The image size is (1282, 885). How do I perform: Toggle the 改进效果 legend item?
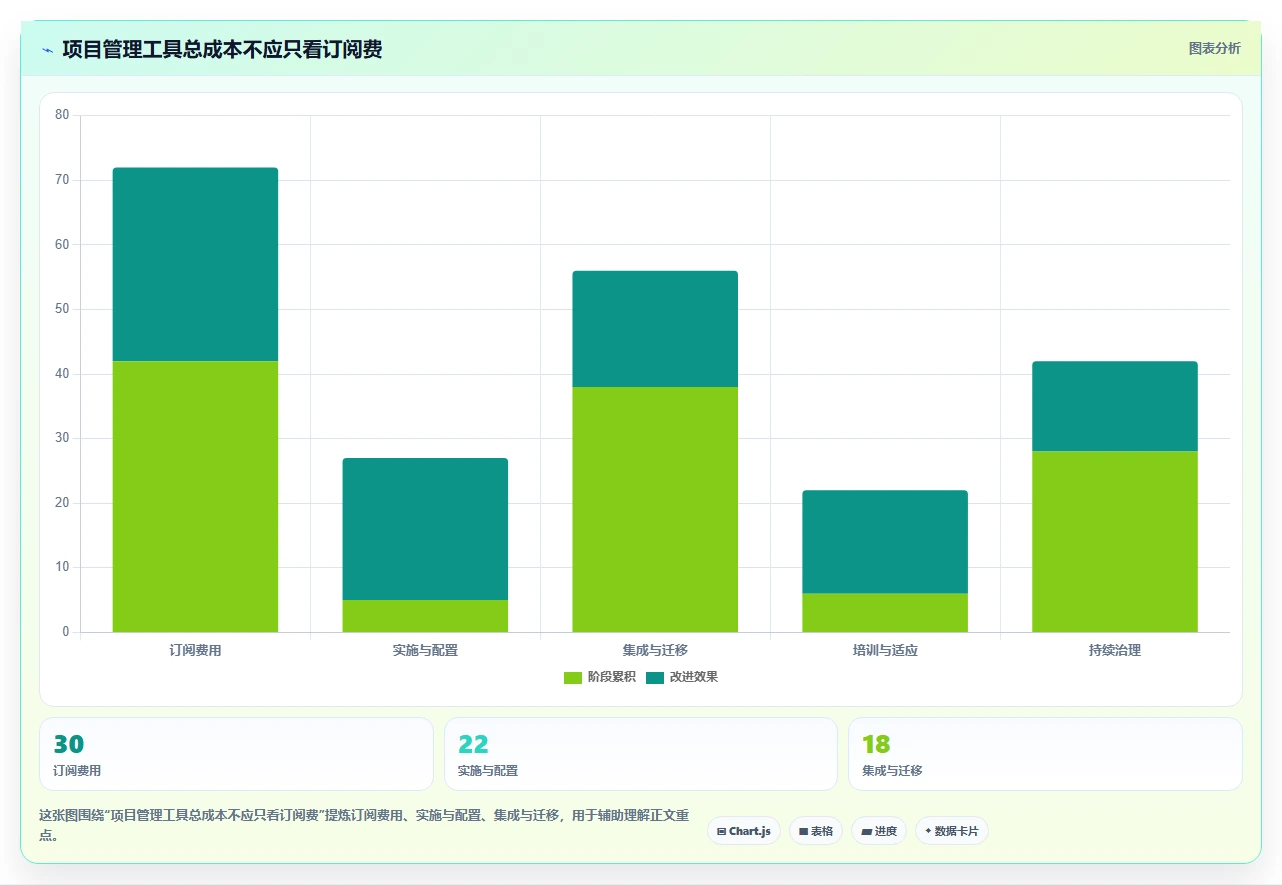[x=682, y=677]
